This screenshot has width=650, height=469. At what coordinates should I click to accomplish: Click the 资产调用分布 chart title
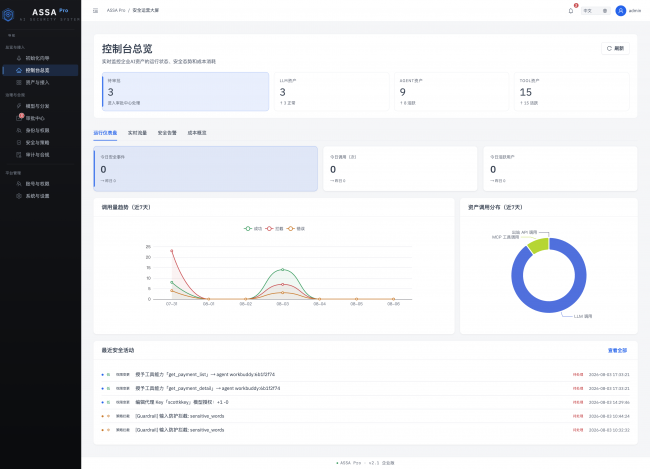click(x=495, y=207)
